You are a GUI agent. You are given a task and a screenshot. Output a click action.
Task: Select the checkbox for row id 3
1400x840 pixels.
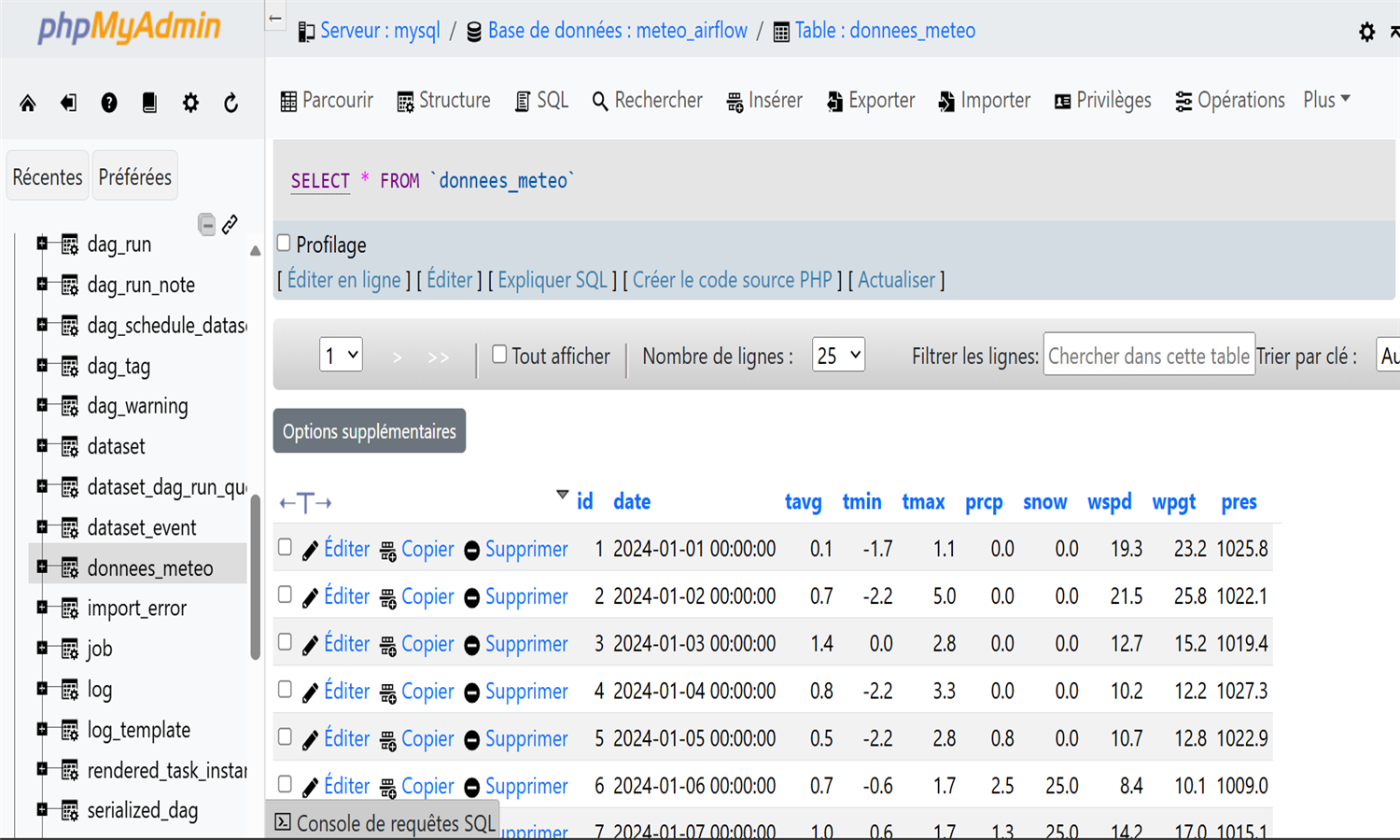286,642
